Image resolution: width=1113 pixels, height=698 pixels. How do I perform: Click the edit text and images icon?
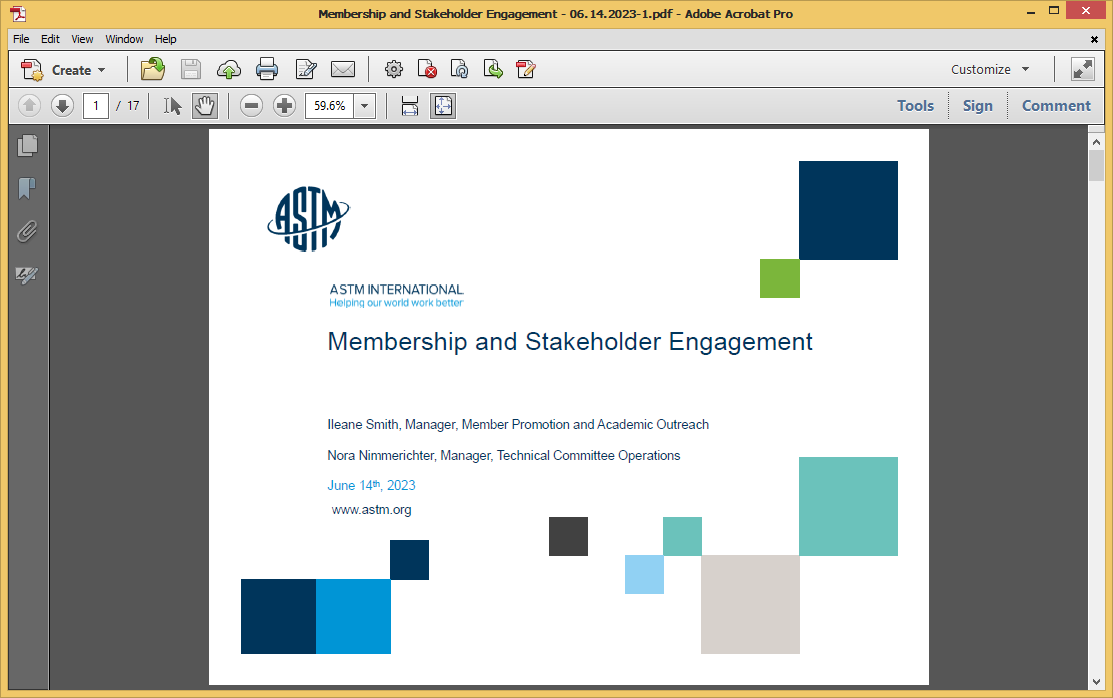(x=306, y=70)
